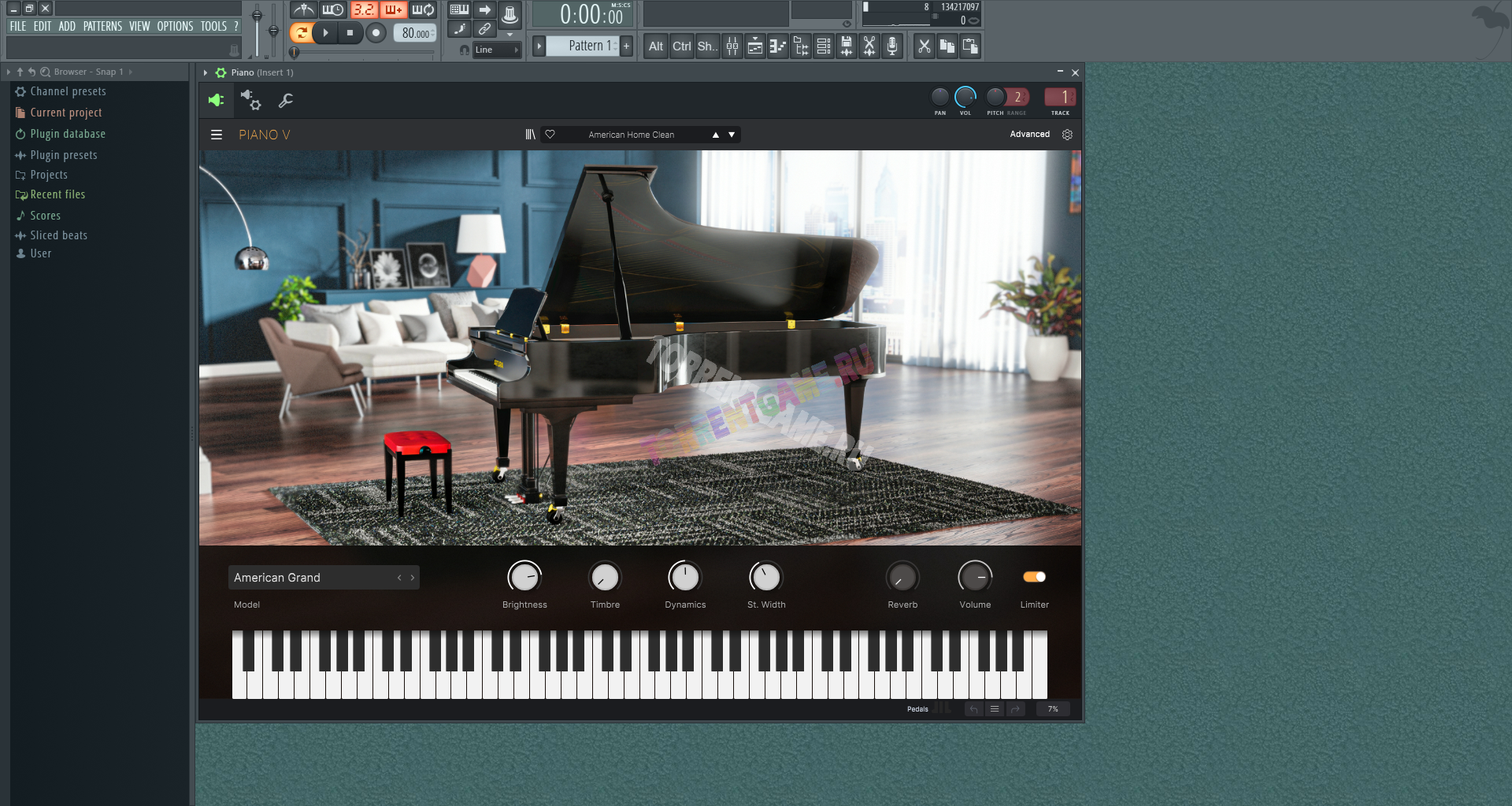Click the metronome icon in top toolbar
The height and width of the screenshot is (806, 1512).
[303, 10]
